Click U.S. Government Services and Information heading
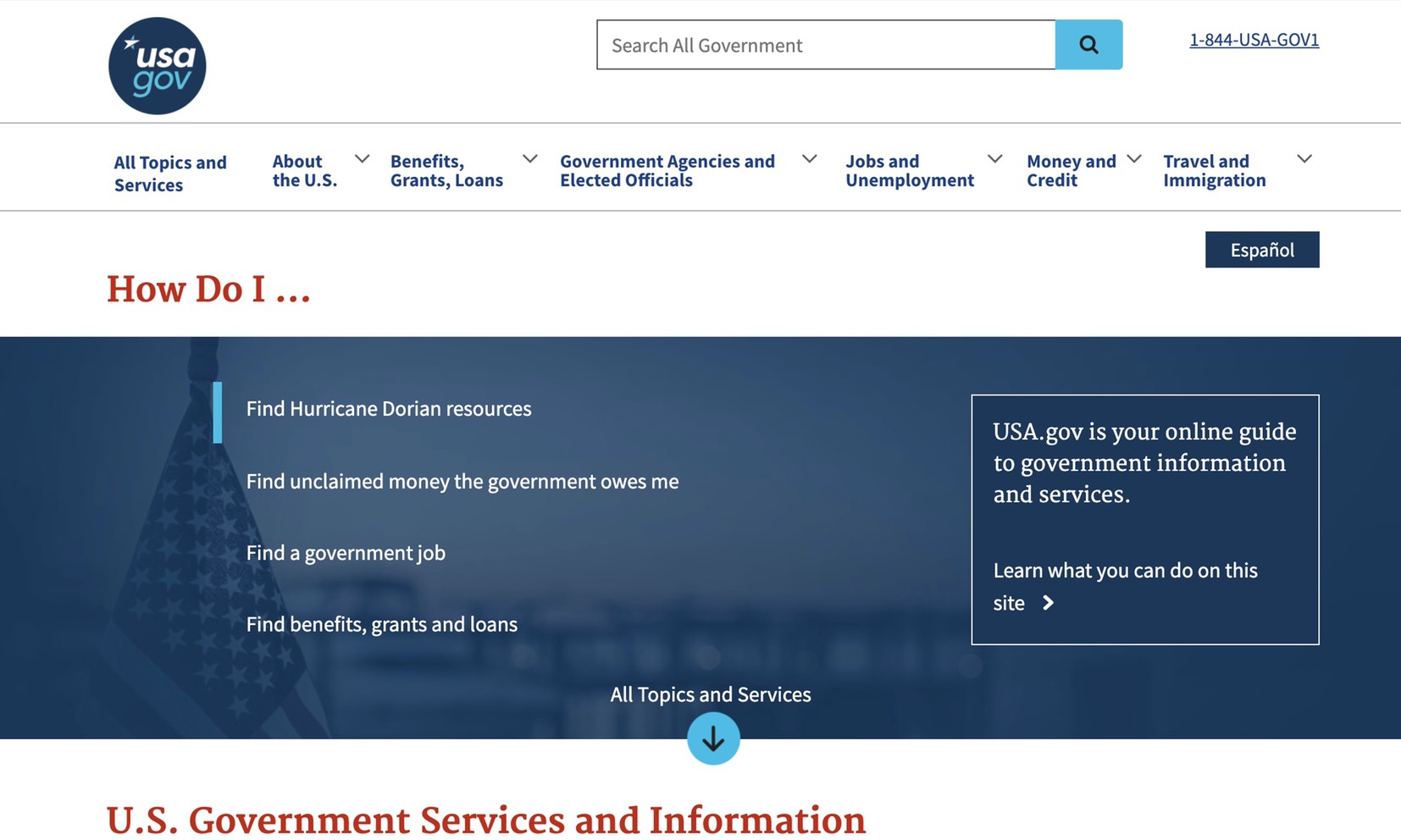1401x840 pixels. (486, 821)
